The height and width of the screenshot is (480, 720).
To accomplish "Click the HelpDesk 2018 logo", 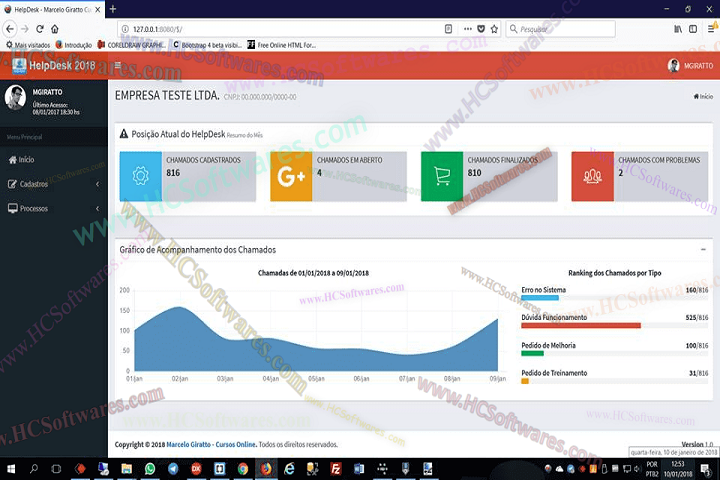I will tap(53, 66).
